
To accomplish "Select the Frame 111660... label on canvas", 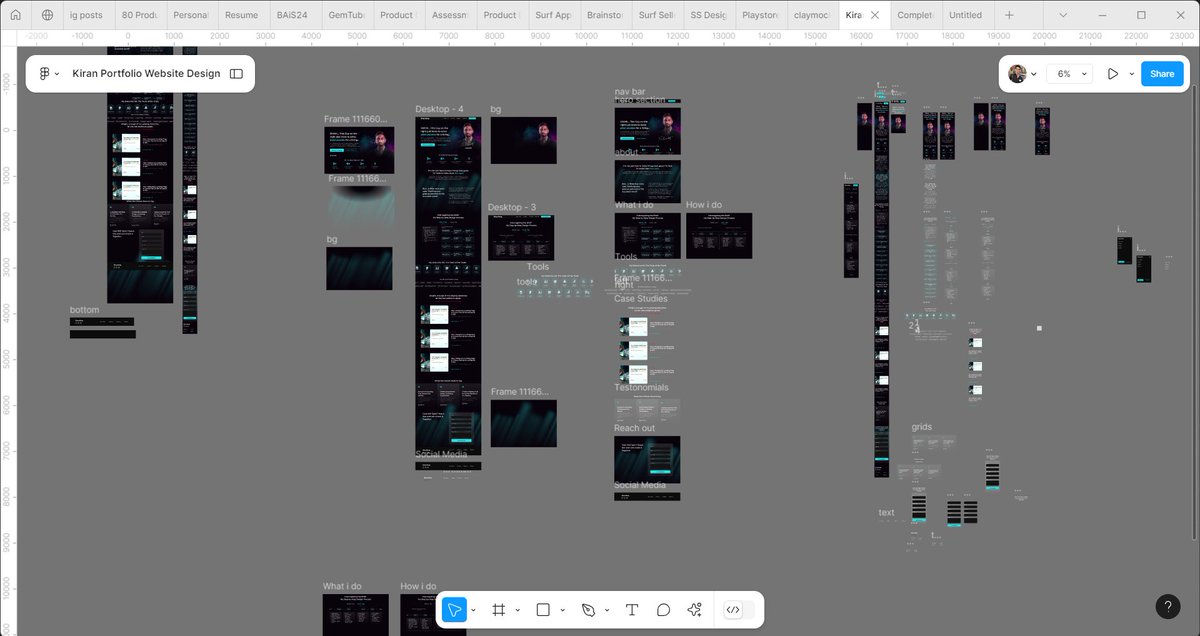I will pyautogui.click(x=355, y=119).
